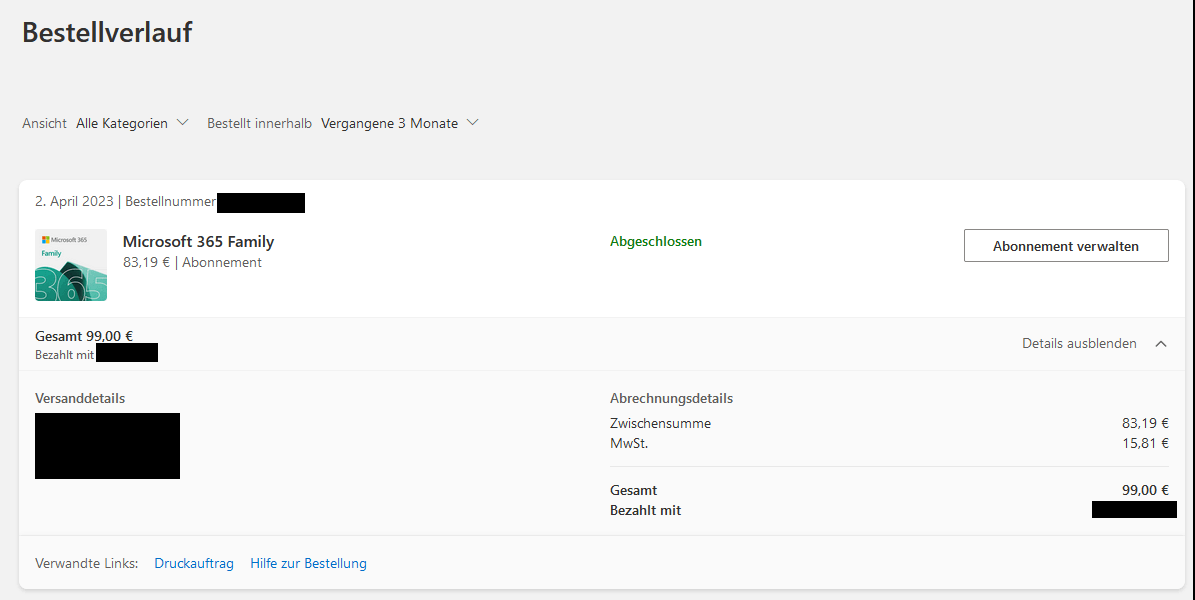Click the Gesamt 99,00 € summary text
Screen dimensions: 1195x600
point(84,336)
